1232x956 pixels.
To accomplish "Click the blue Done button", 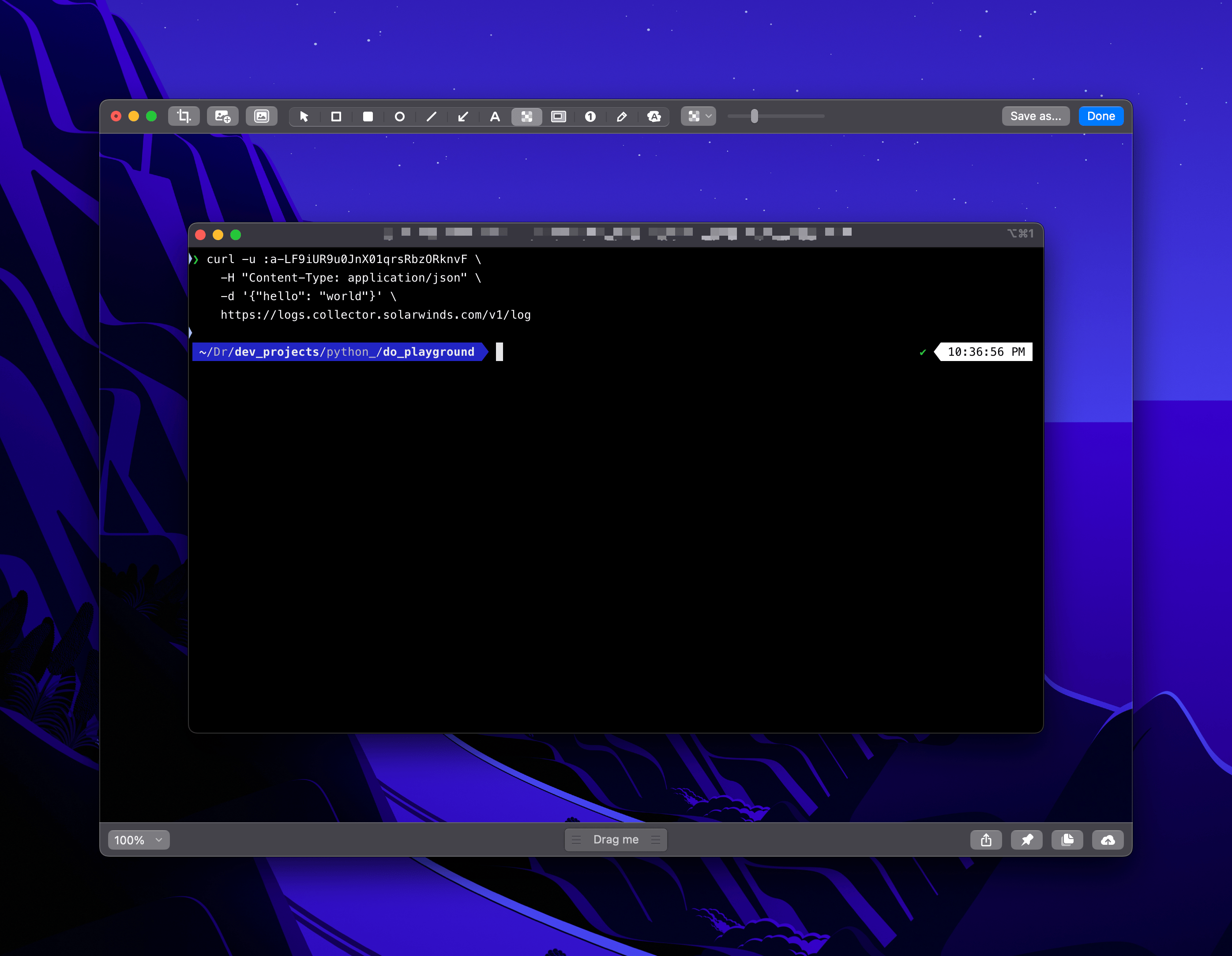I will point(1101,116).
